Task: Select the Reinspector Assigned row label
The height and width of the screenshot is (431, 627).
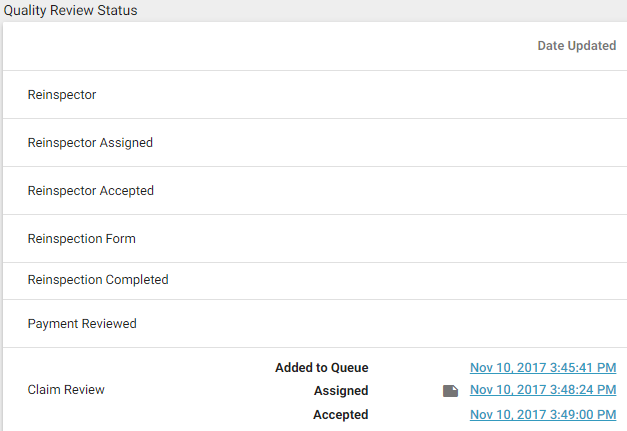Action: [90, 143]
